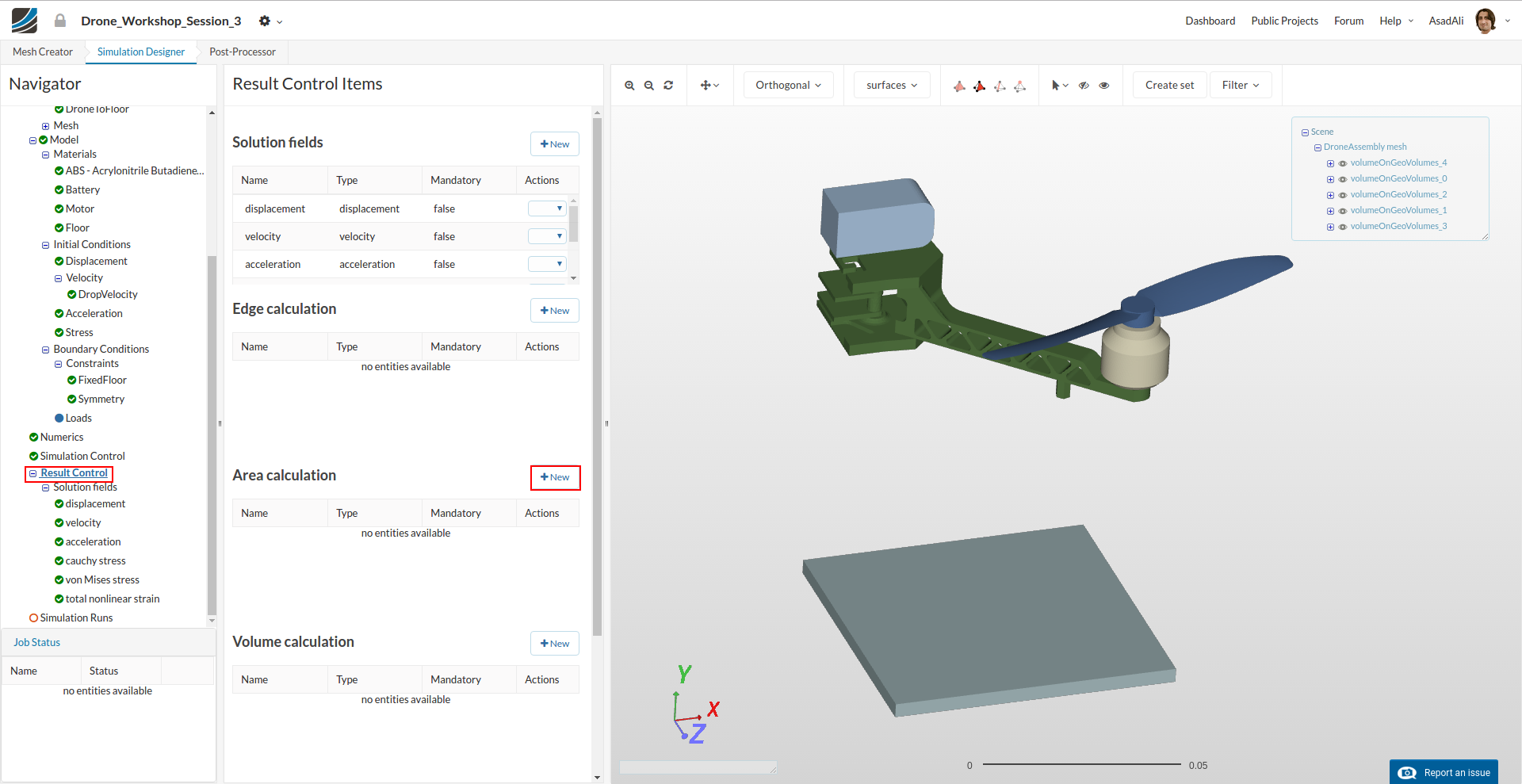Toggle visibility of volumeOnGeoVolumes_3
1522x784 pixels.
tap(1343, 227)
